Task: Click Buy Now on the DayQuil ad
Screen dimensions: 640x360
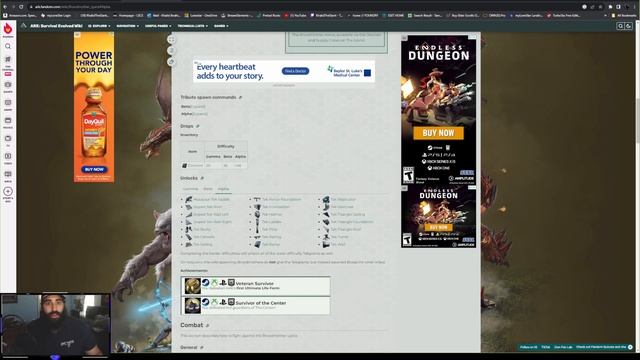Action: click(94, 169)
